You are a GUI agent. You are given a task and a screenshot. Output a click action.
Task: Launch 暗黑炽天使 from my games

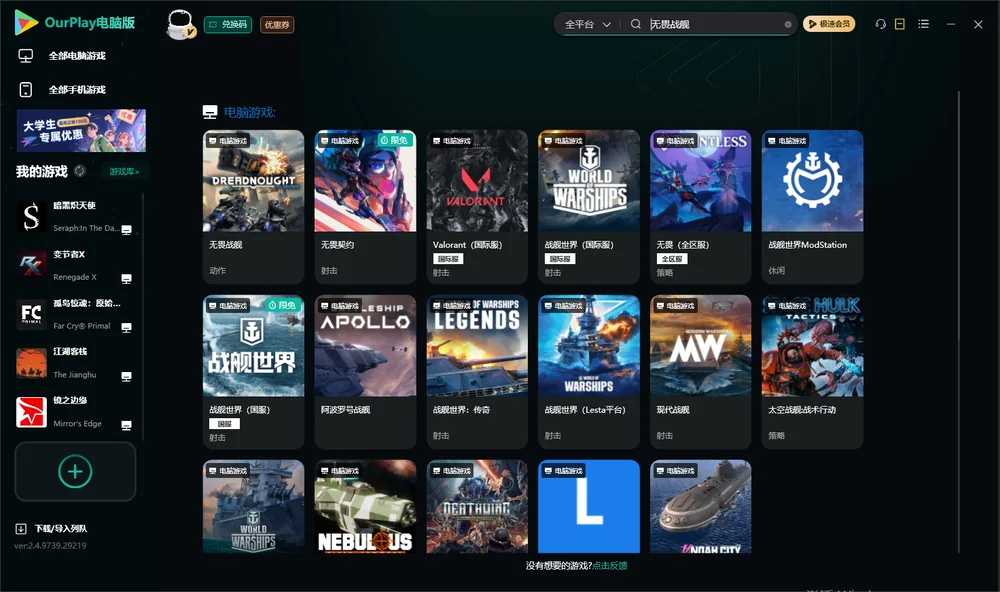click(75, 217)
